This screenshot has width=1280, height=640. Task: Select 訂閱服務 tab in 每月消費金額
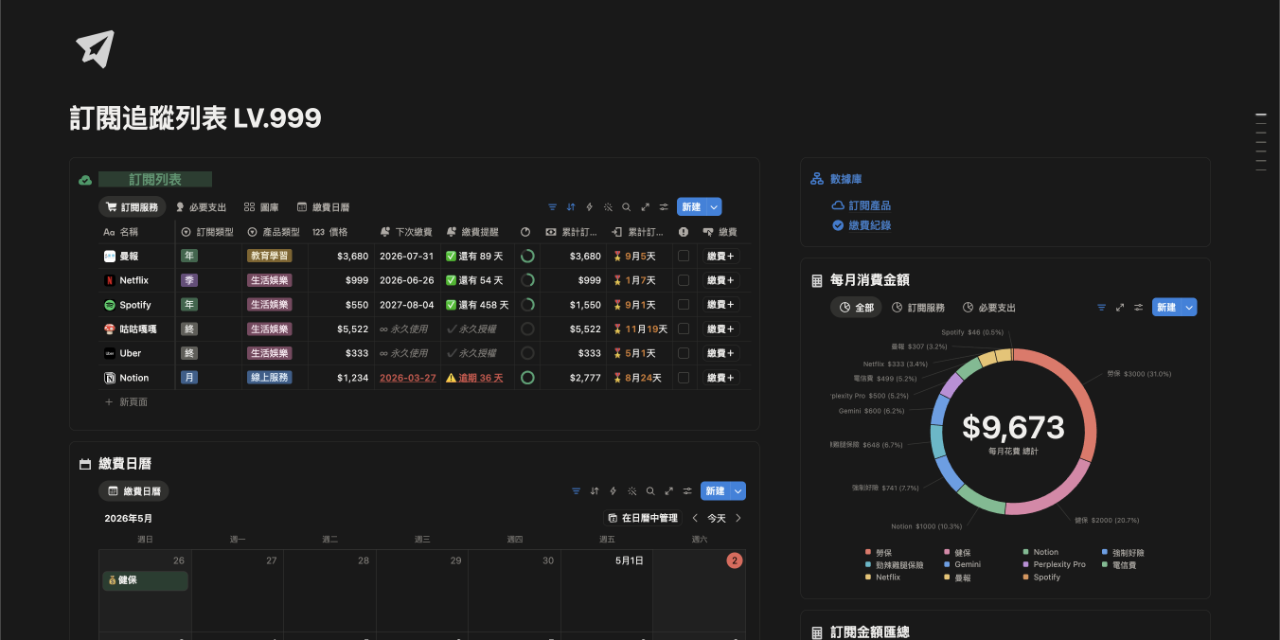coord(918,307)
